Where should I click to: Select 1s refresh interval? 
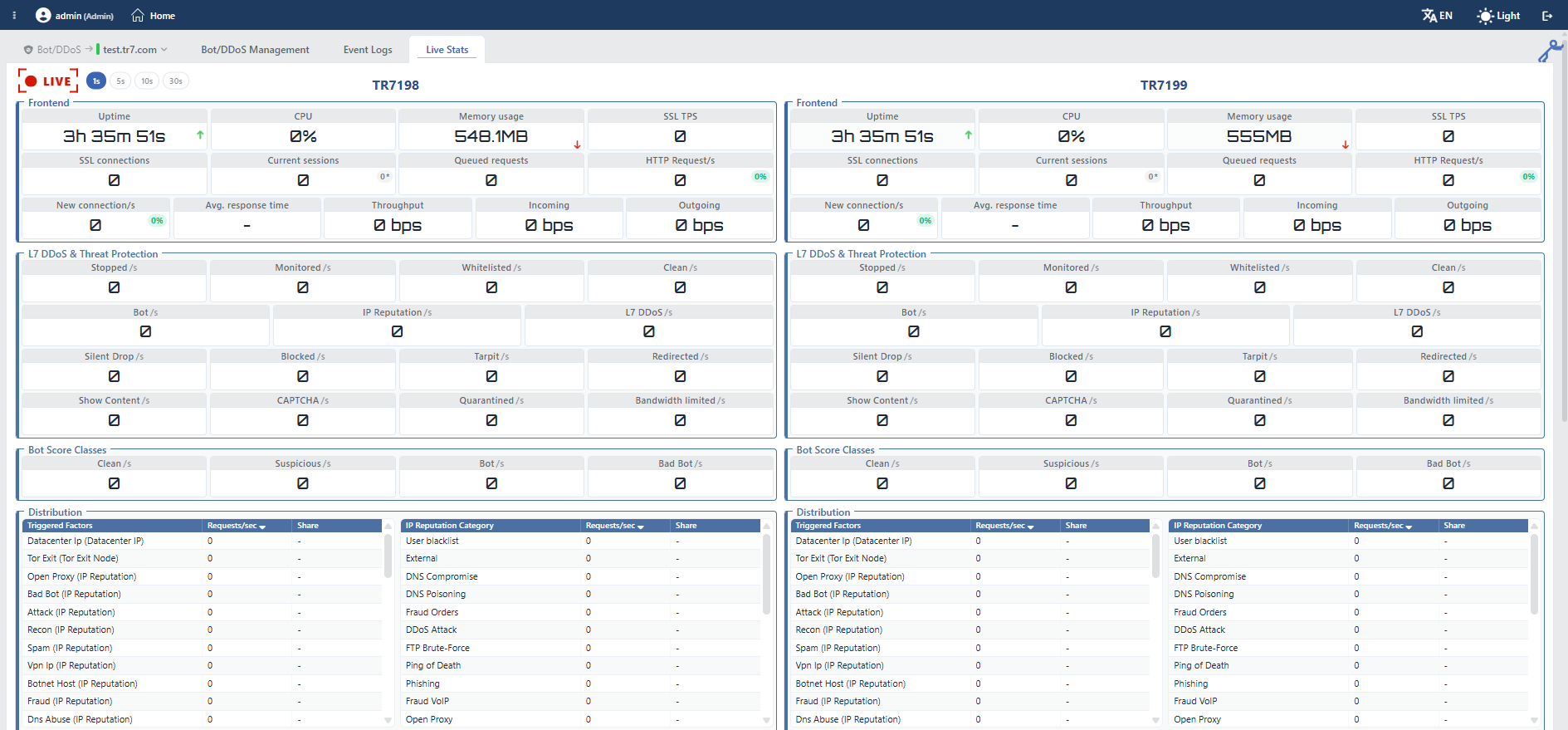[96, 81]
